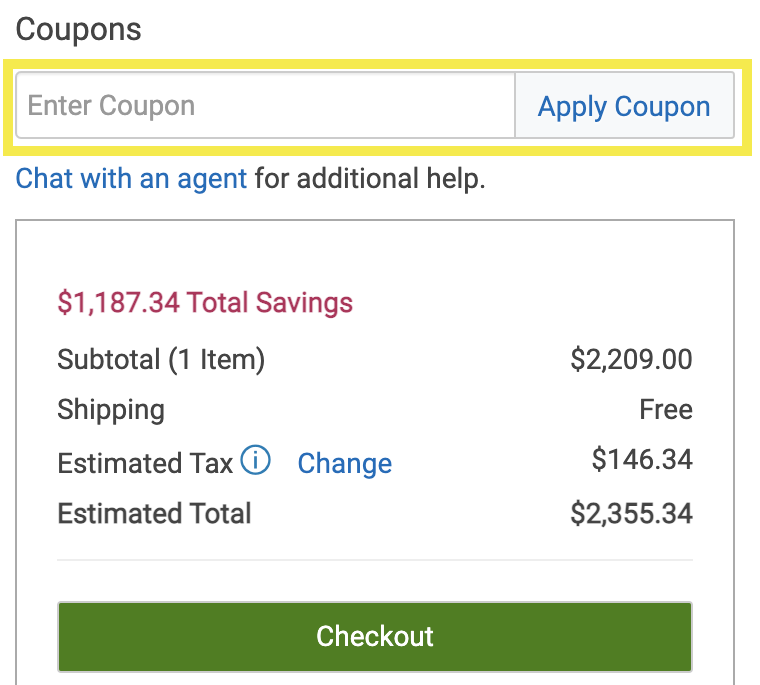This screenshot has height=685, width=760.
Task: Open the Chat with an agent link
Action: (131, 179)
